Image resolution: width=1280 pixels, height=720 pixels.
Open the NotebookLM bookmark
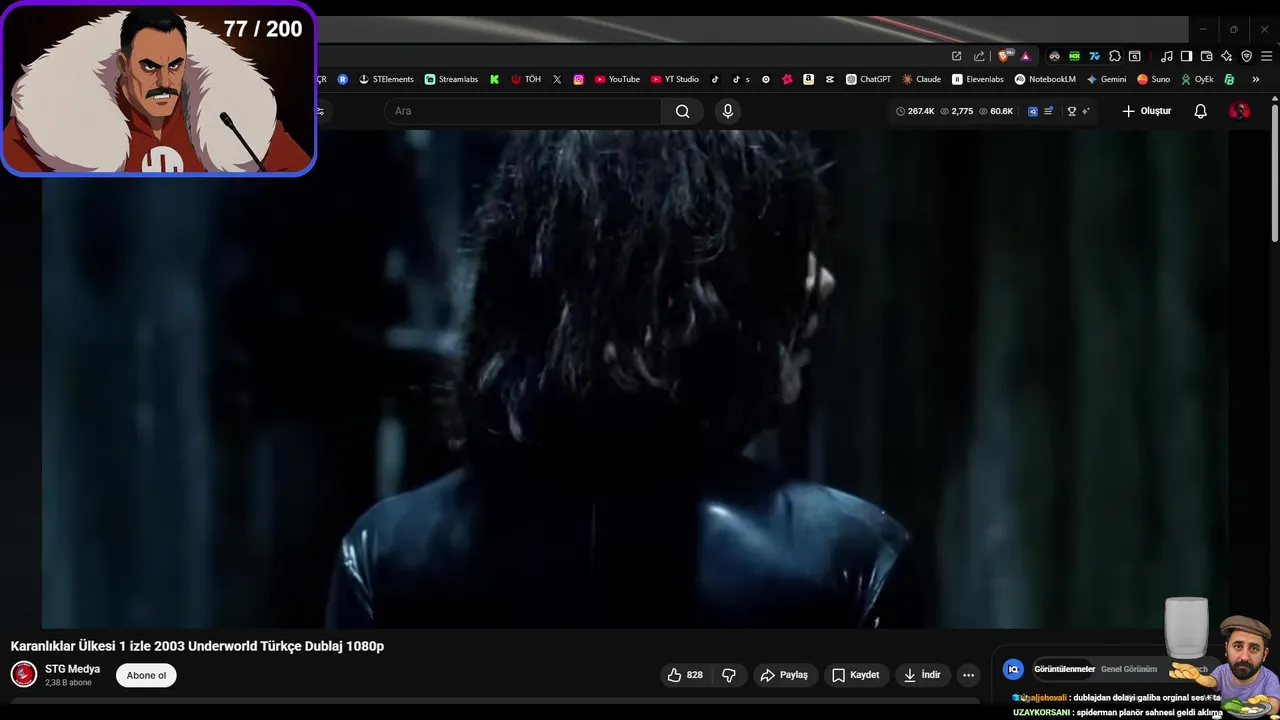coord(1045,79)
